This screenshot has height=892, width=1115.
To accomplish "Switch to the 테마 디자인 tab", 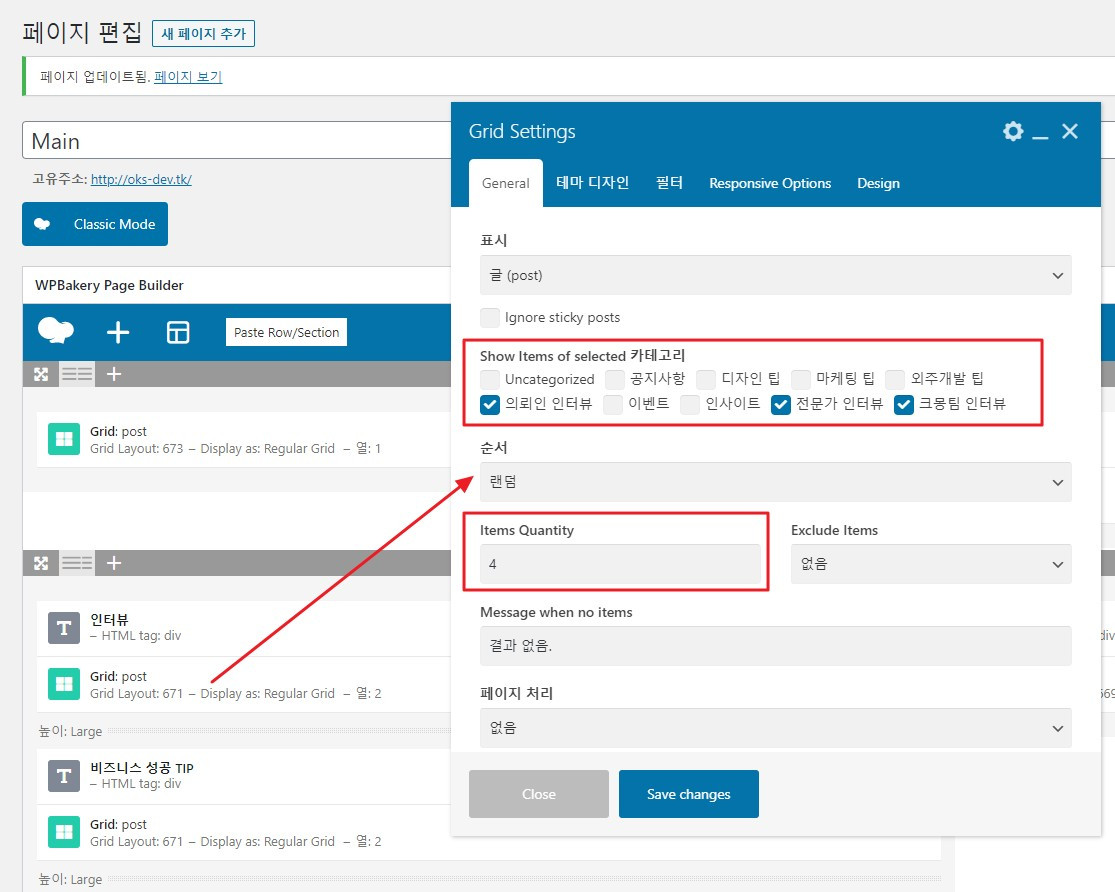I will (592, 183).
